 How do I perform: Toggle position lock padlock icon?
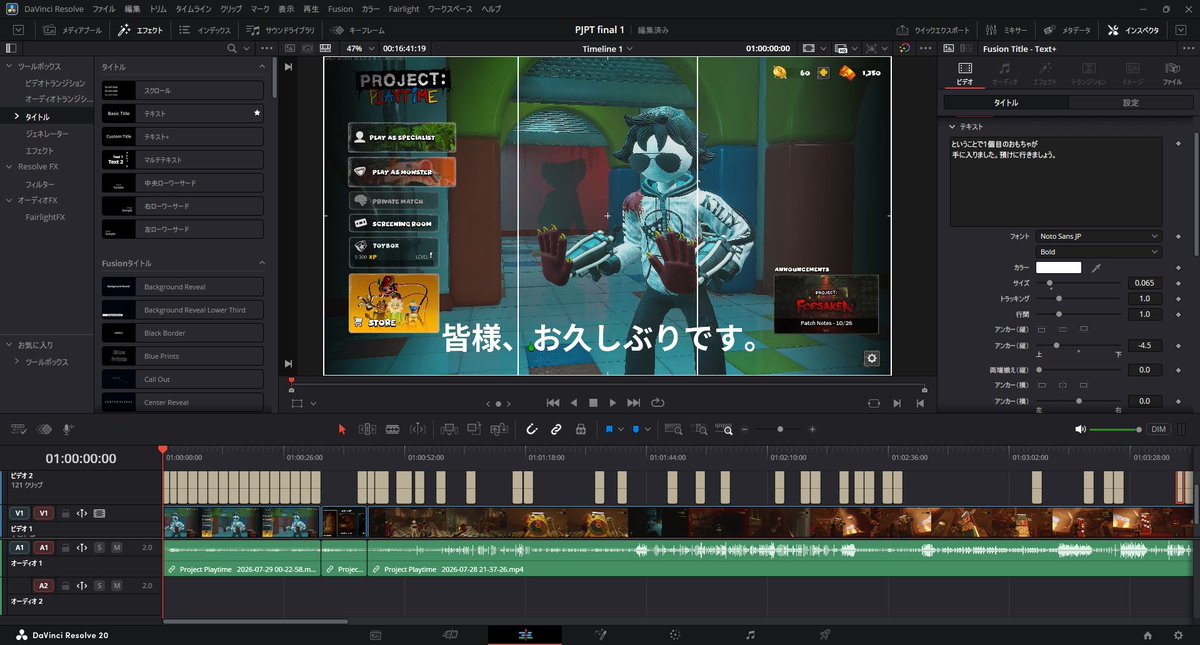pyautogui.click(x=580, y=429)
